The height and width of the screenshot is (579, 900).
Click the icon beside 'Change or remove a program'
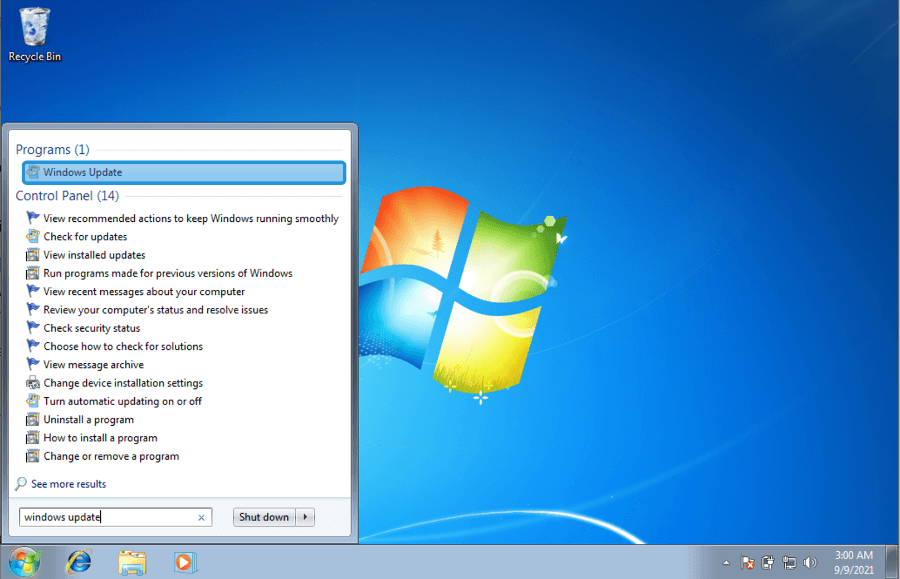(x=33, y=456)
